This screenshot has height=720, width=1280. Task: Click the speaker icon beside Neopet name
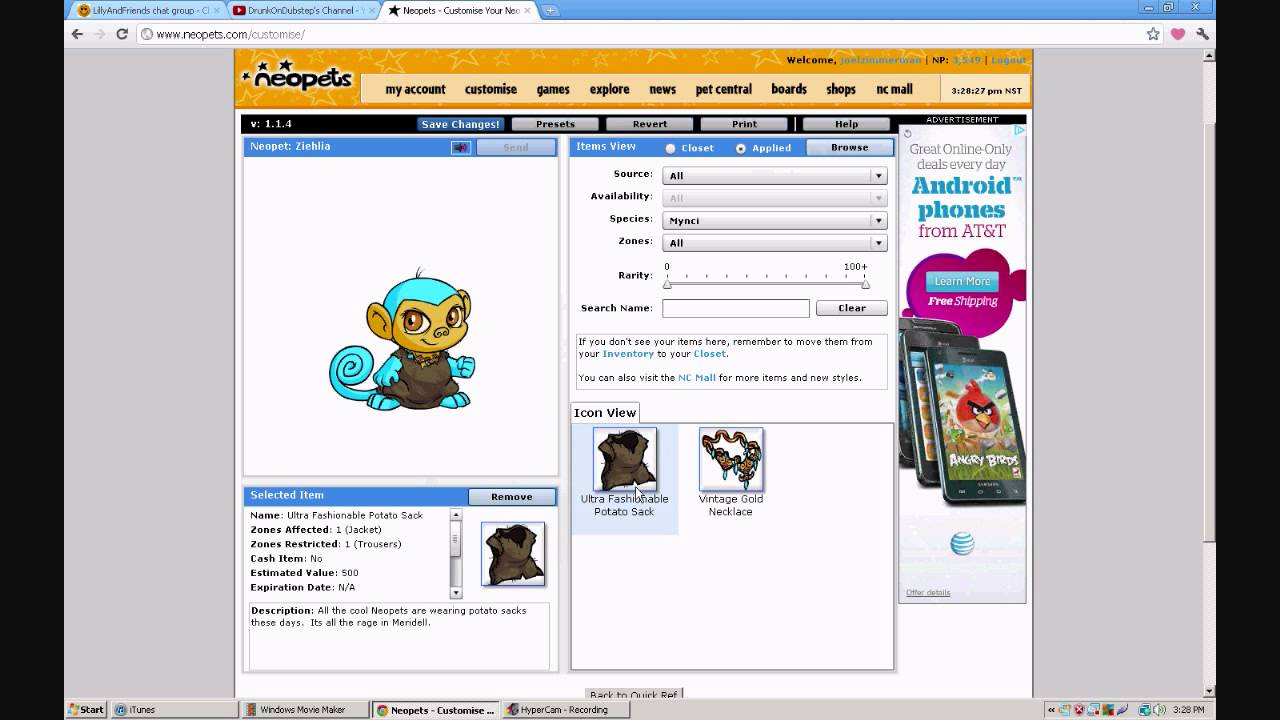click(x=460, y=147)
